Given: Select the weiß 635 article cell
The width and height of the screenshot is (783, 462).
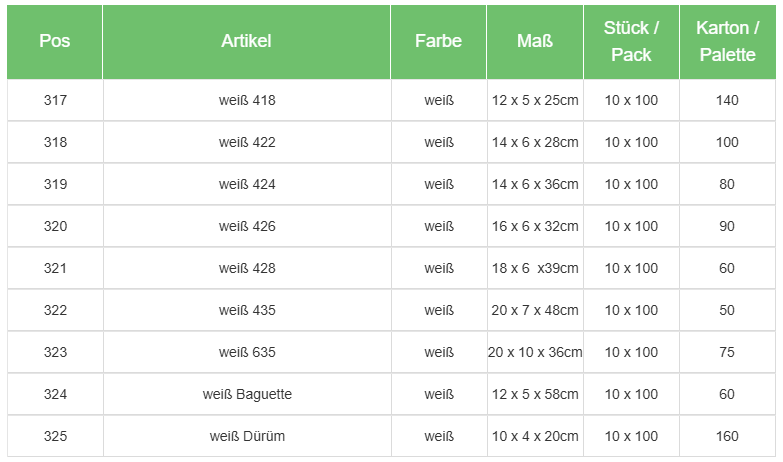Looking at the screenshot, I should coord(247,352).
